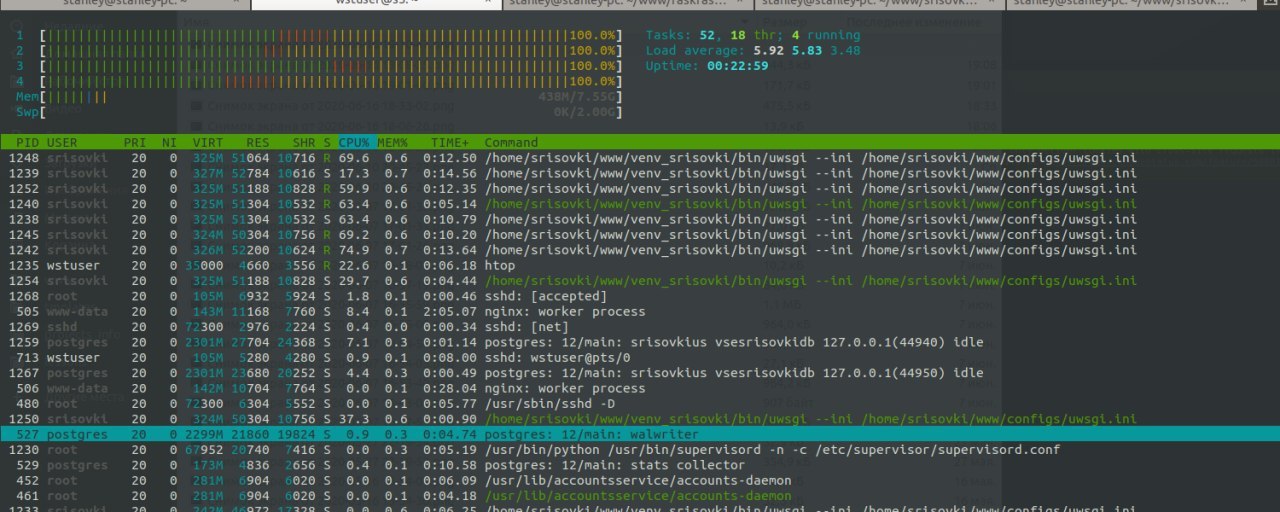The height and width of the screenshot is (512, 1280).
Task: Sort by MEM% column header
Action: [393, 142]
